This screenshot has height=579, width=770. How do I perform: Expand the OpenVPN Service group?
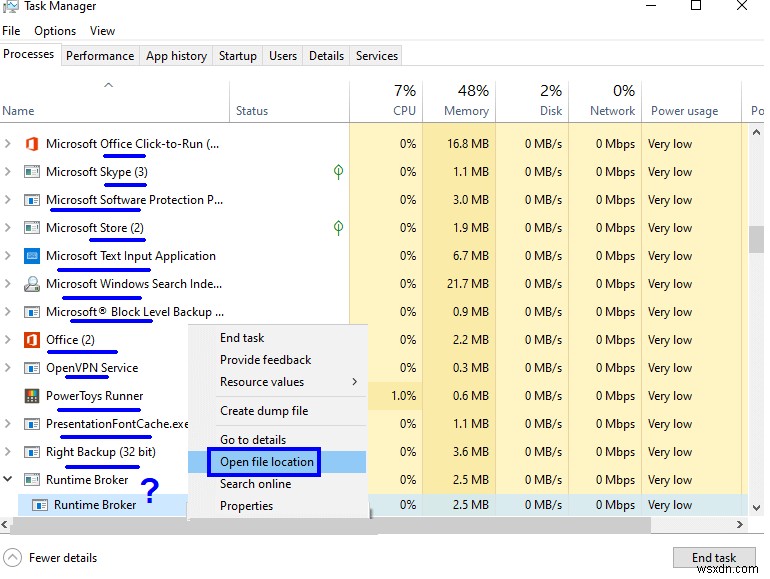click(x=7, y=368)
